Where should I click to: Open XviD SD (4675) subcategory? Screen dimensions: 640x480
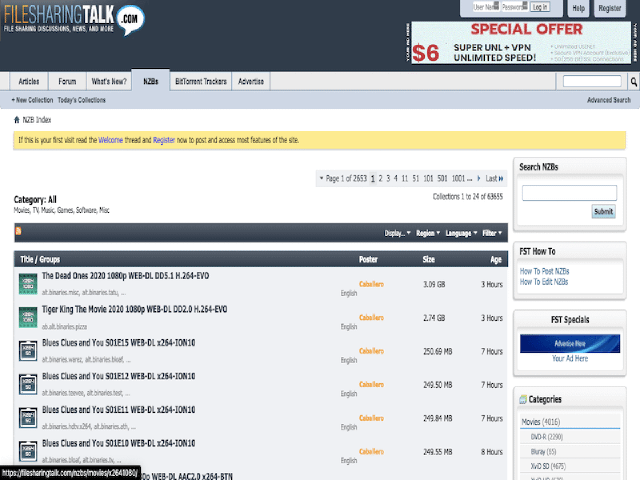point(548,466)
